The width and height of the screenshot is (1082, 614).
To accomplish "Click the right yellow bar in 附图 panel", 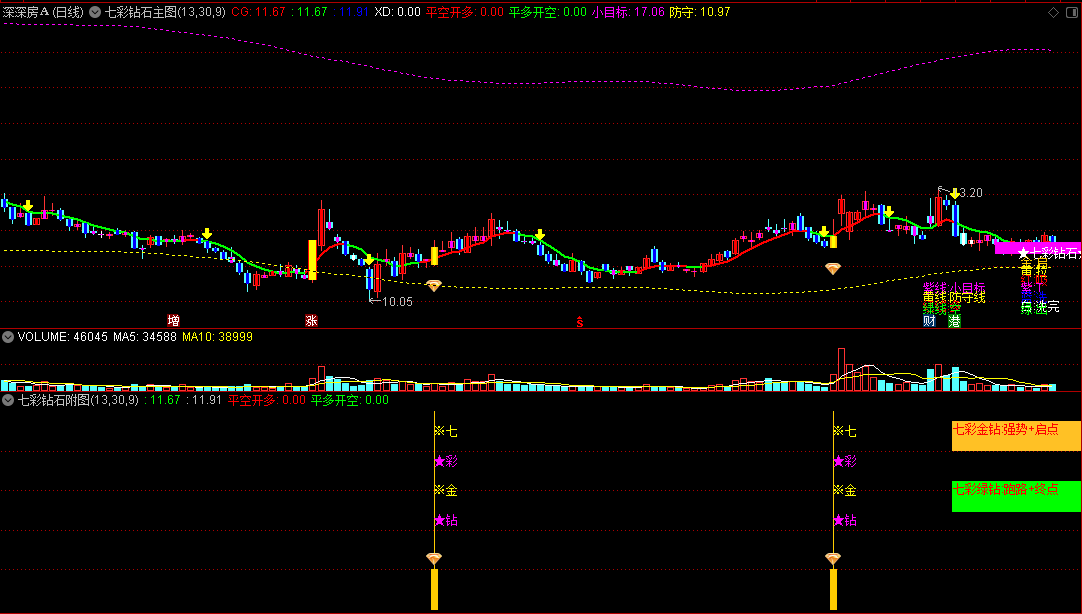I will (833, 589).
